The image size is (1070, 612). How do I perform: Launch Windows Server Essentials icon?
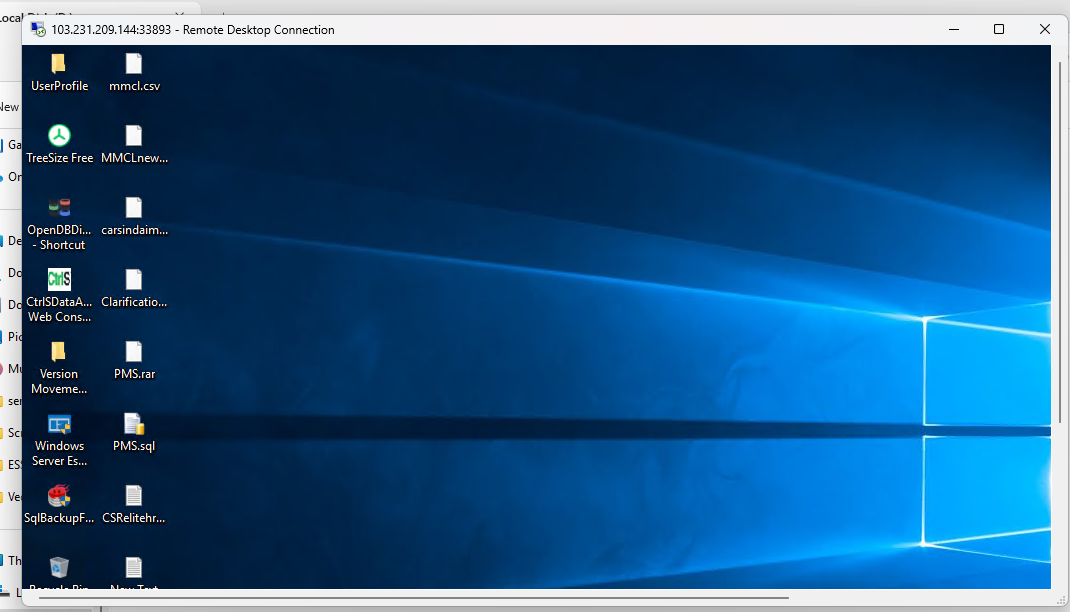59,424
